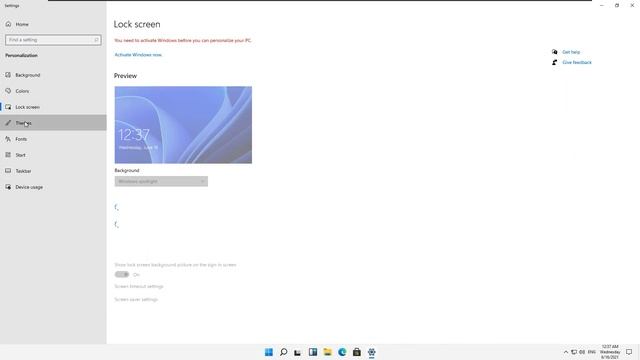This screenshot has width=640, height=360.
Task: Open Task View from the taskbar
Action: pyautogui.click(x=298, y=352)
